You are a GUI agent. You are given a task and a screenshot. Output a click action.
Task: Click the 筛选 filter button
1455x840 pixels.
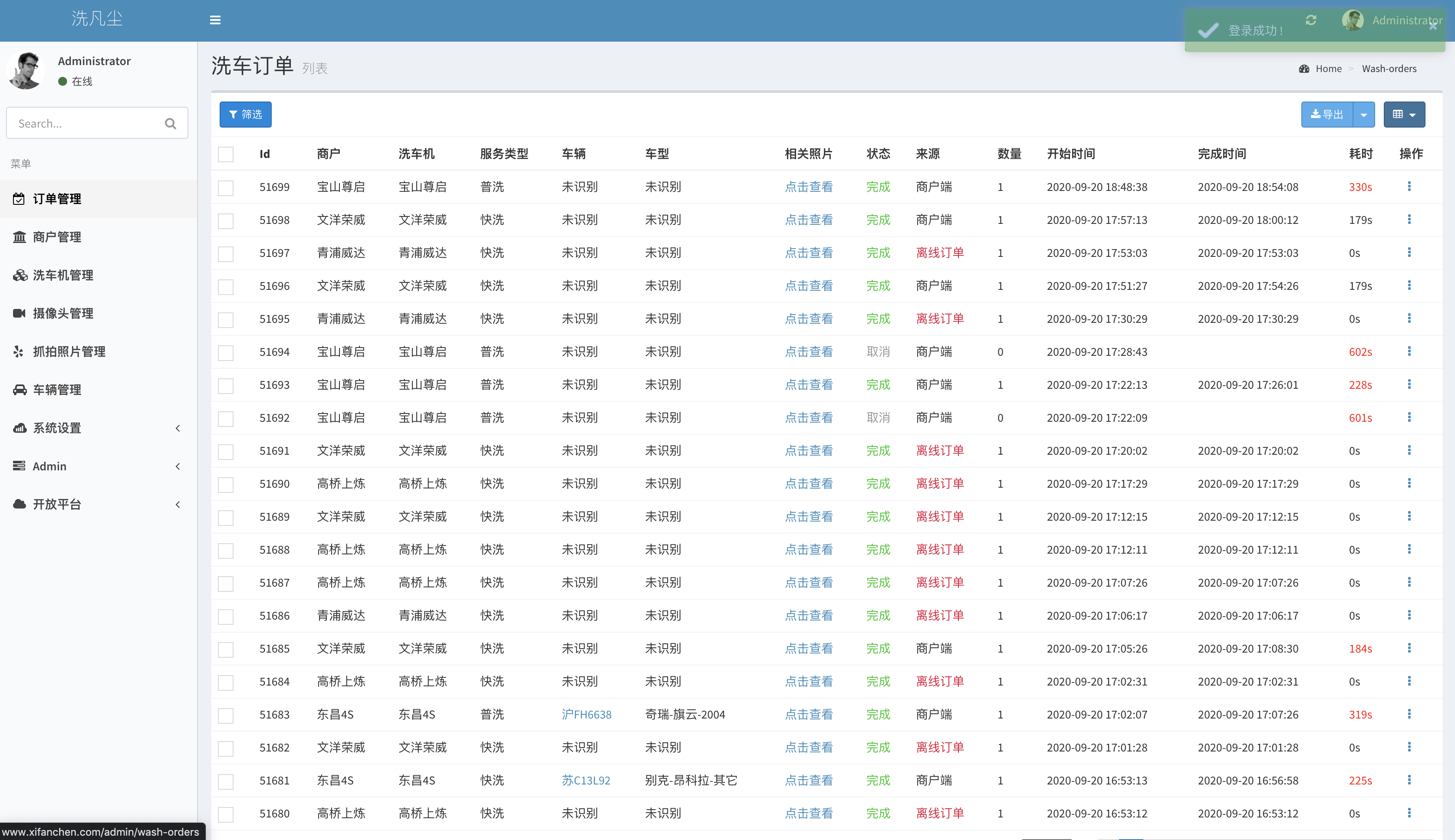coord(245,114)
